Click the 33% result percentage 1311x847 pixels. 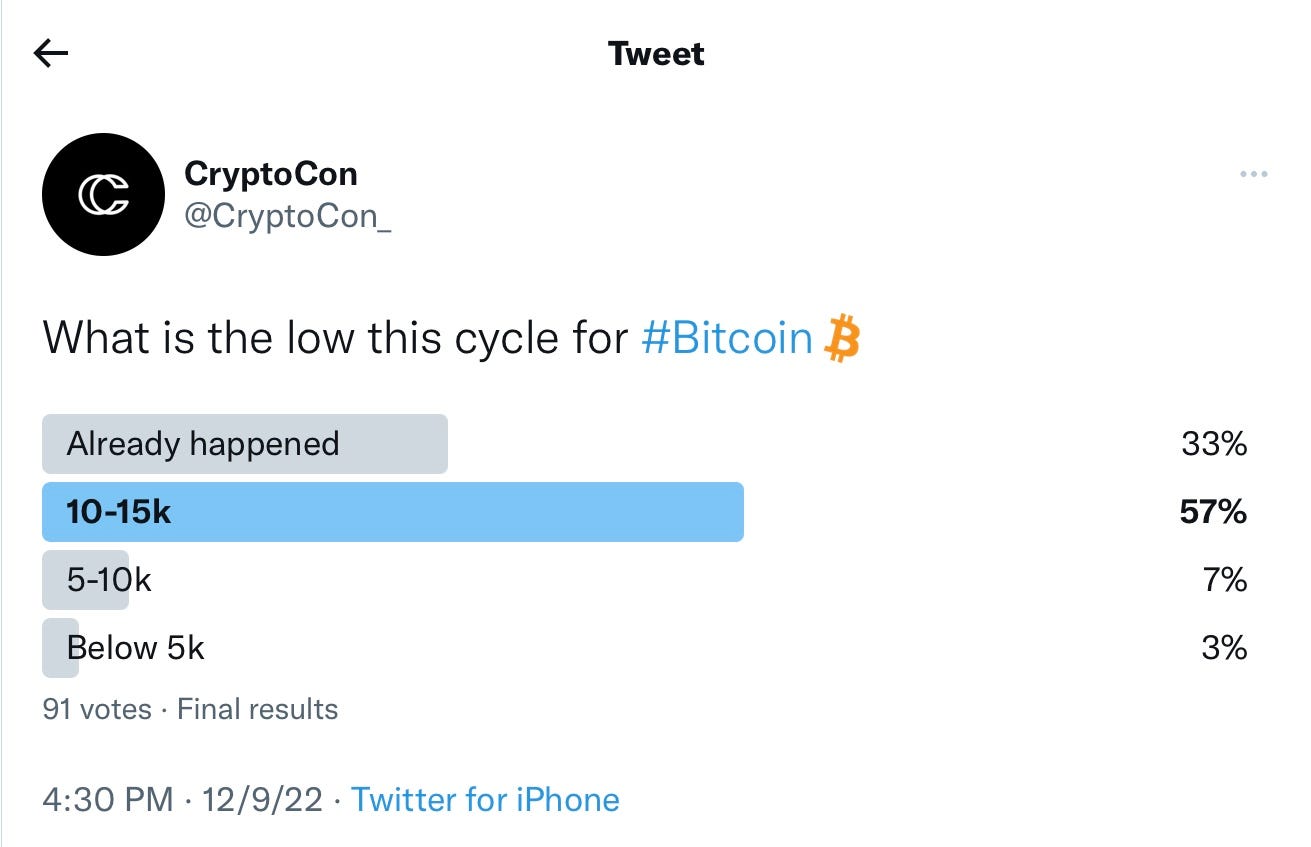click(1214, 444)
